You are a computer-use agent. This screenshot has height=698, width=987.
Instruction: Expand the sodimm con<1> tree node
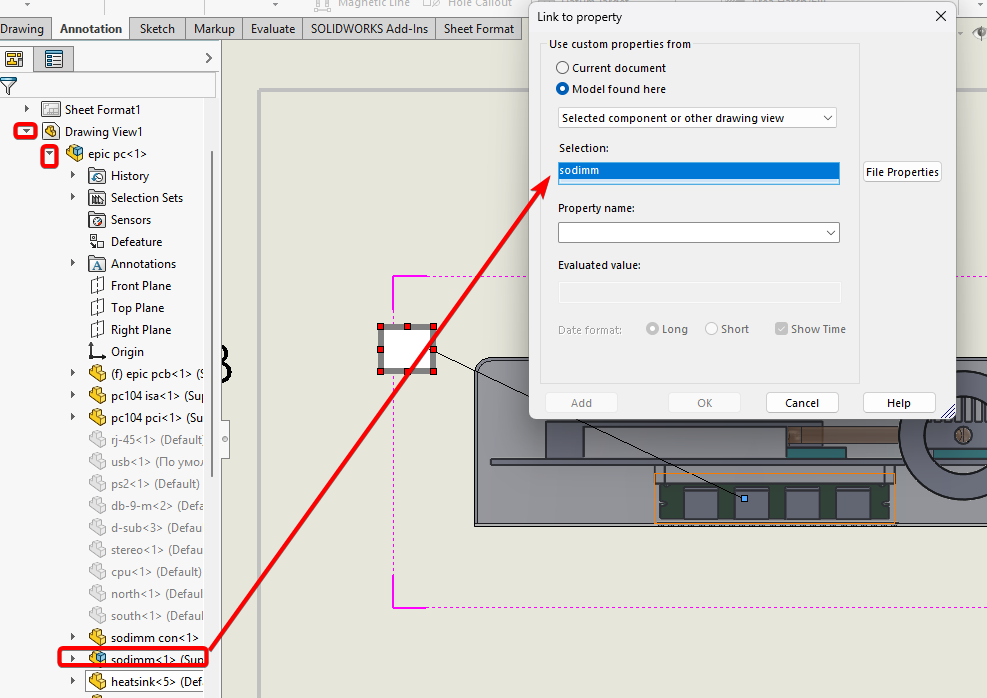click(73, 637)
